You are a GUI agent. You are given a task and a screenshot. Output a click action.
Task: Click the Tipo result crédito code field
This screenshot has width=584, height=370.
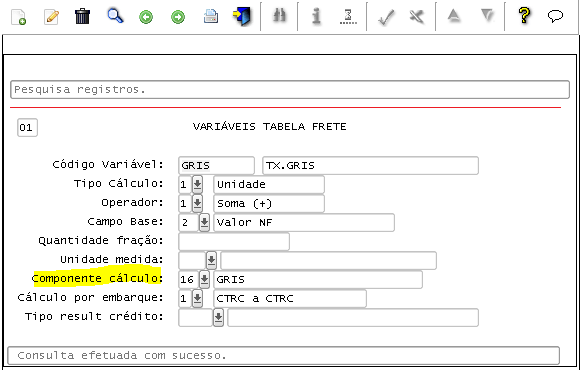click(196, 317)
